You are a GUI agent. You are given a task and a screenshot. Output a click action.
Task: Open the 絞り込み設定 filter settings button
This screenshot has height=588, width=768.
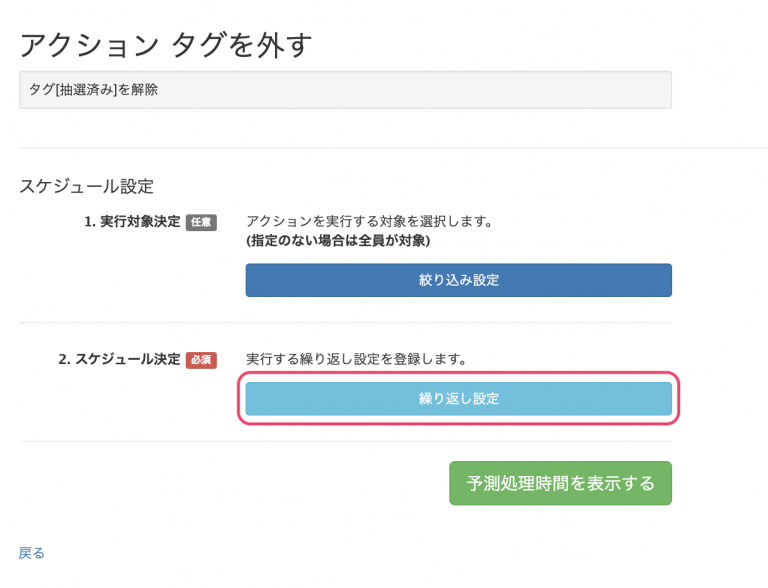tap(458, 280)
